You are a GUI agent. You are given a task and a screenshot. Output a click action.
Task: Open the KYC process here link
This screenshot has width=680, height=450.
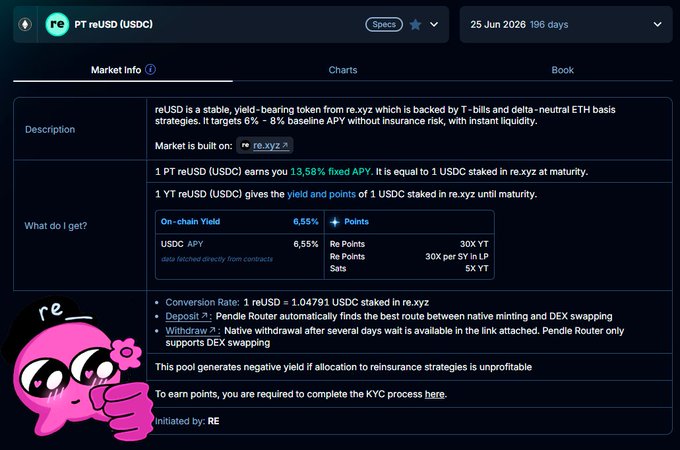coord(435,394)
